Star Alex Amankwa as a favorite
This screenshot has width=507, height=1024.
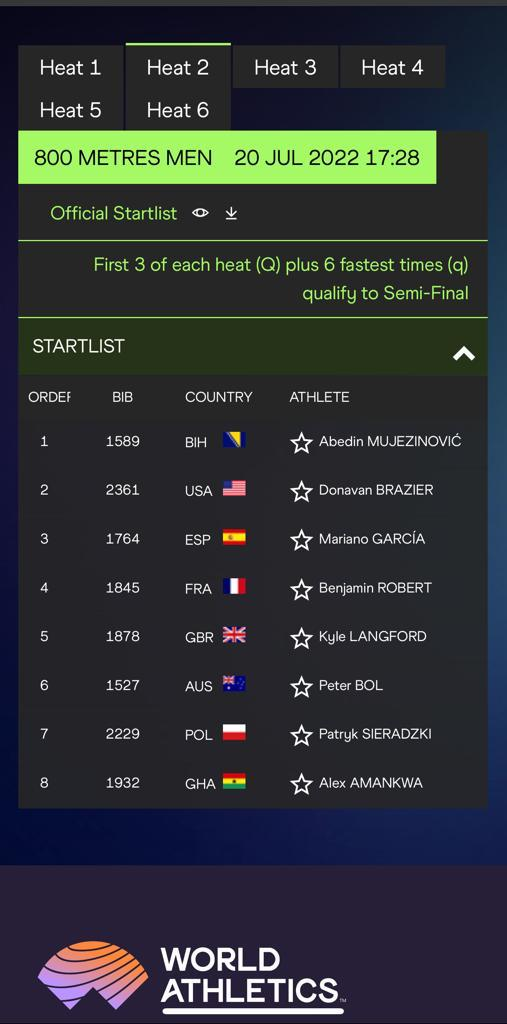[301, 784]
